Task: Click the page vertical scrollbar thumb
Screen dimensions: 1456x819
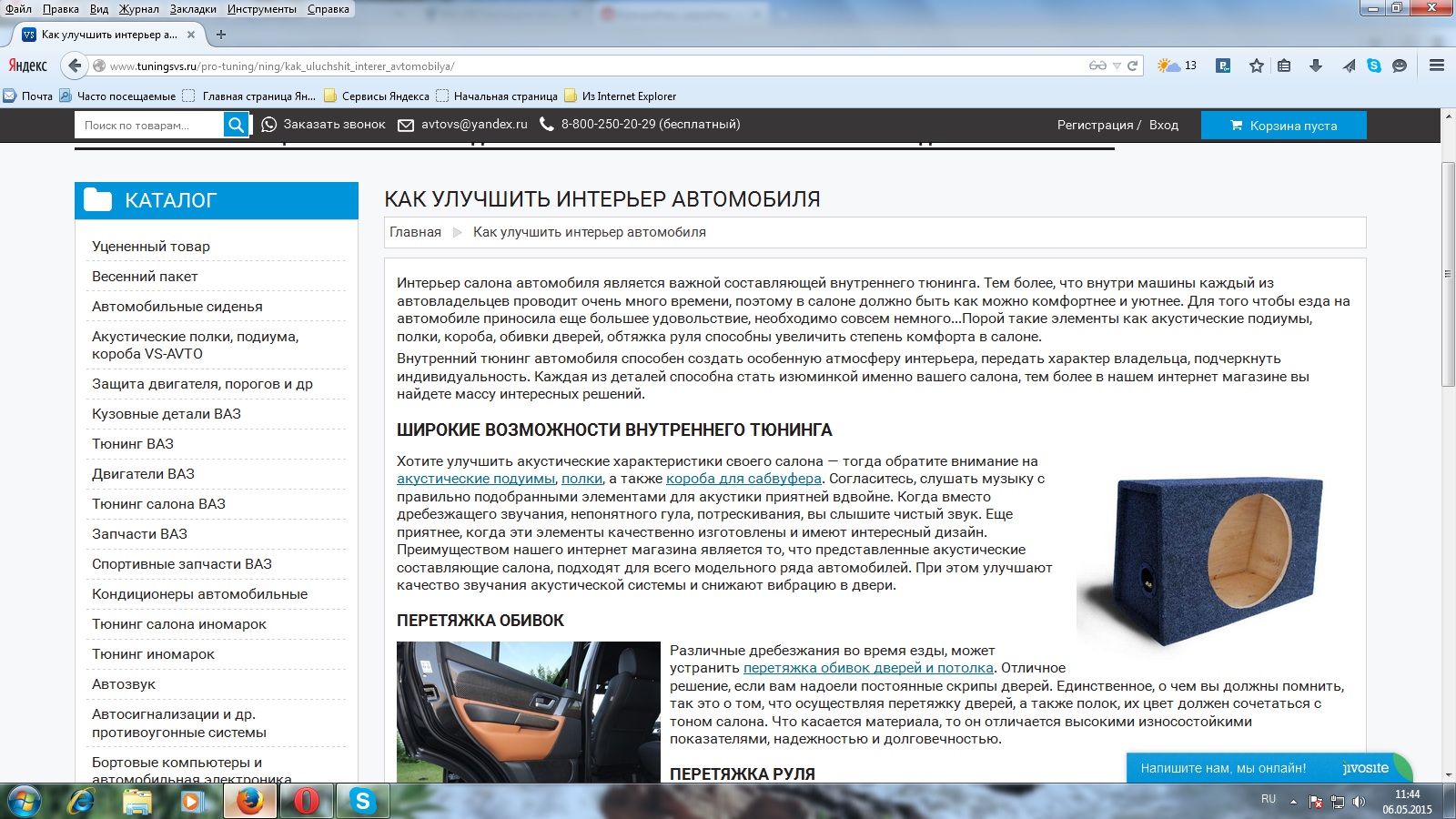Action: point(1448,273)
